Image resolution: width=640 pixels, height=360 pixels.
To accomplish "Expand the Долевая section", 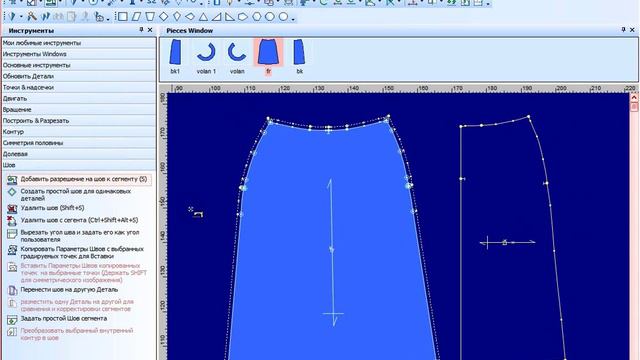I will (79, 154).
